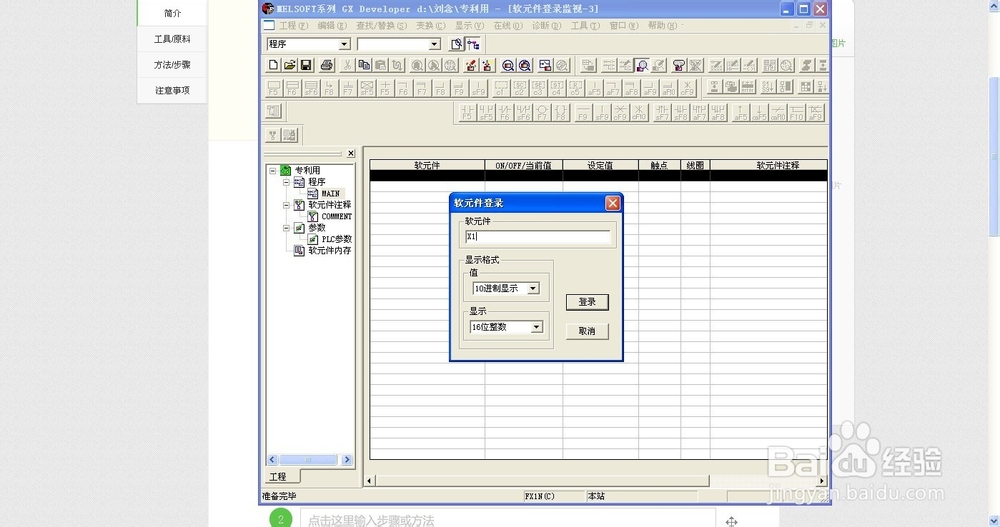Image resolution: width=1000 pixels, height=527 pixels.
Task: Insert parallel open contact sF5 icon
Action: click(x=487, y=112)
